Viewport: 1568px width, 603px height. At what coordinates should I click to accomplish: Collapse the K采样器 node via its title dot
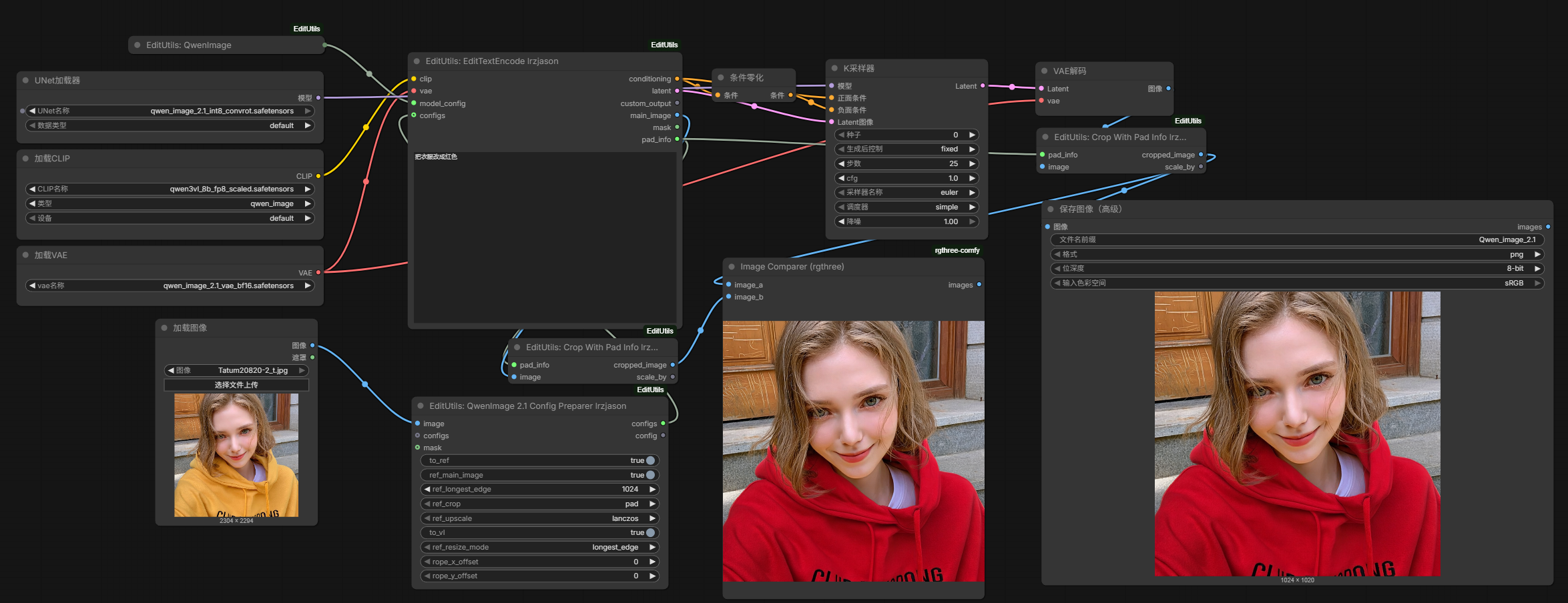834,68
